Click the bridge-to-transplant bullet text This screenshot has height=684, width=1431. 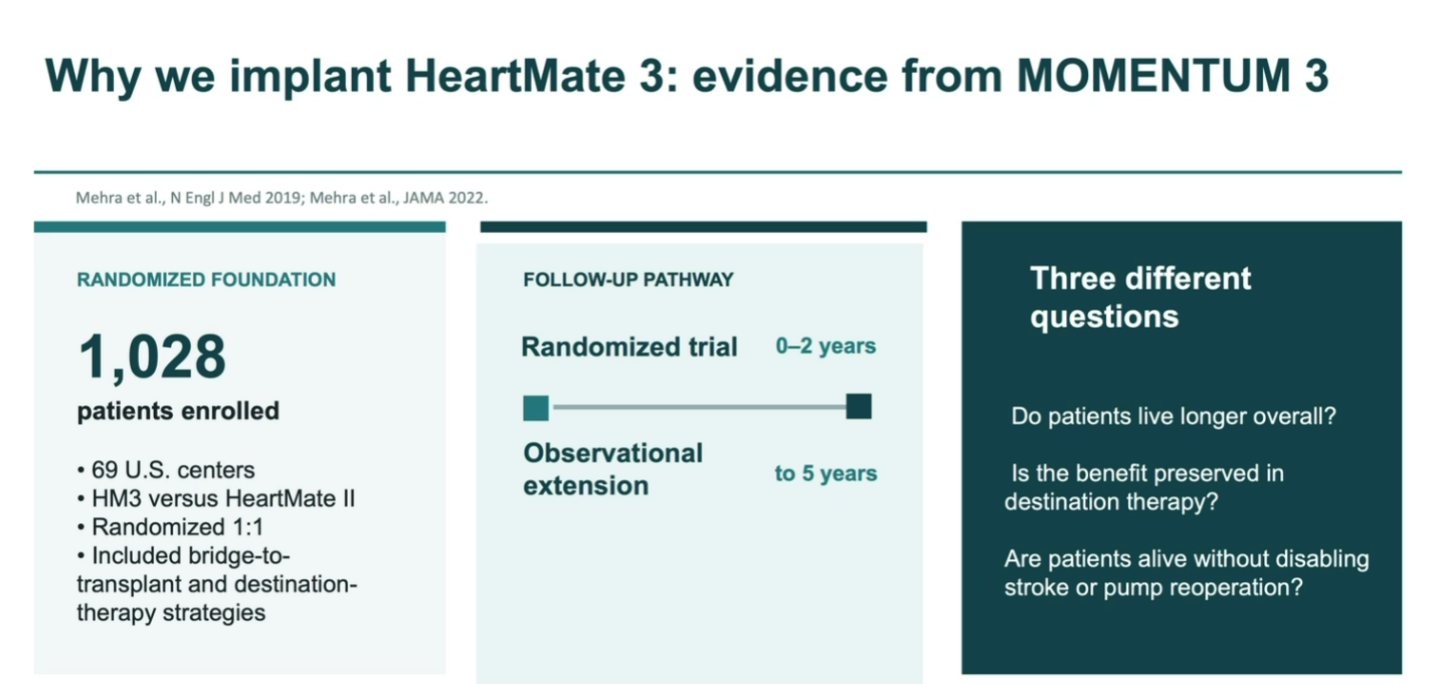click(216, 583)
